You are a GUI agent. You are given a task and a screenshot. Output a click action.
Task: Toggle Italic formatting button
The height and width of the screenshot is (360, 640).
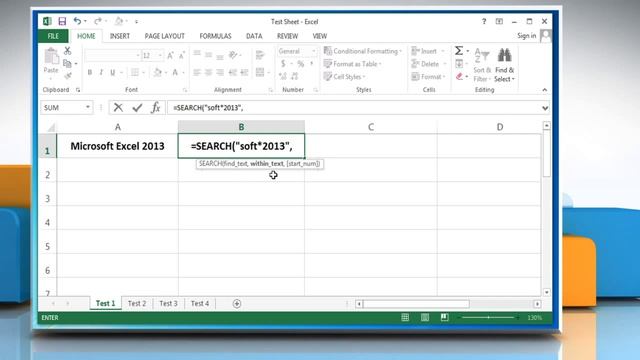101,73
